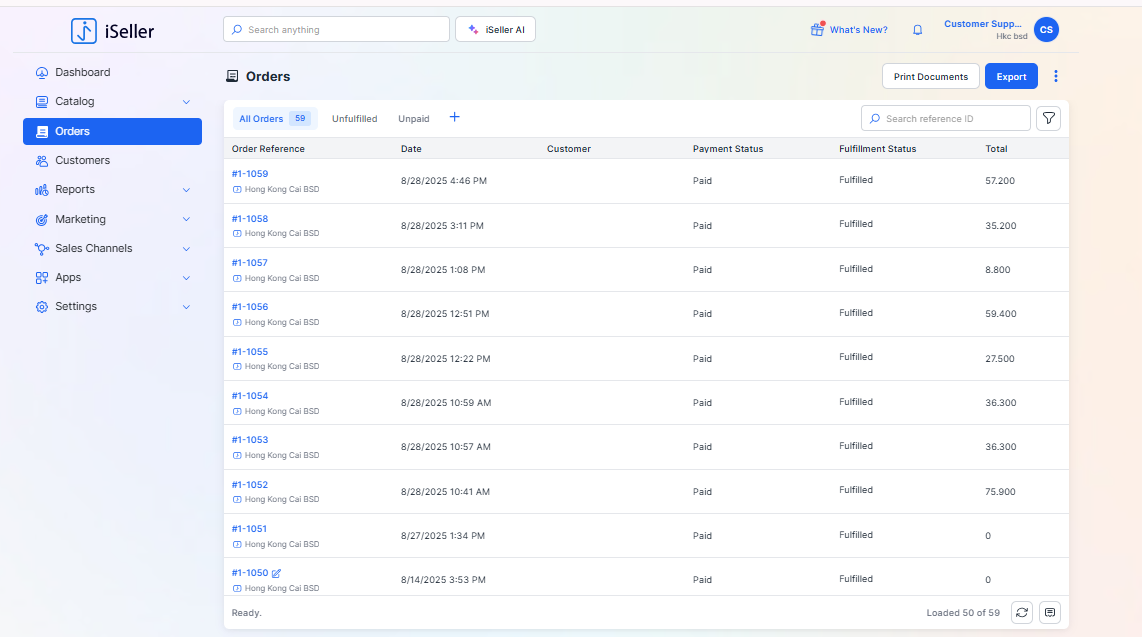
Task: Click the 75.900 total value
Action: [x=1000, y=492]
